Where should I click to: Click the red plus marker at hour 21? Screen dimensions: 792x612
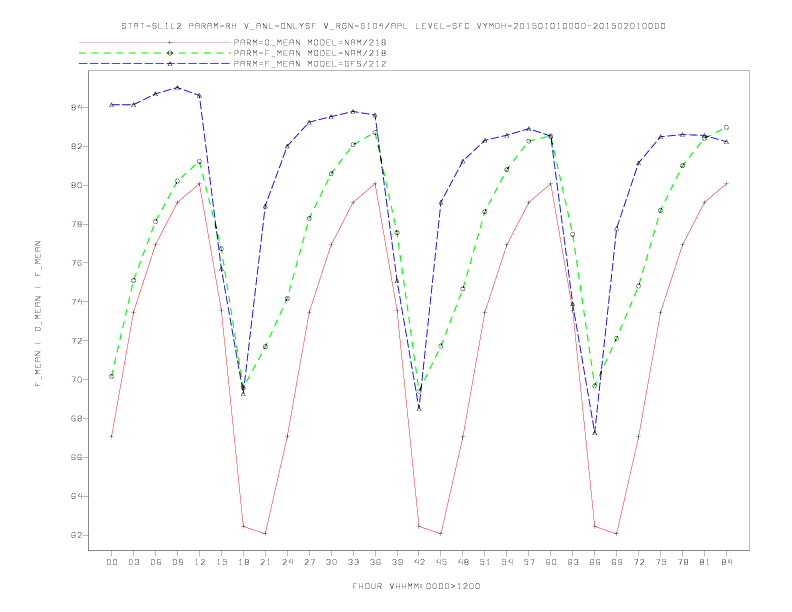(265, 533)
